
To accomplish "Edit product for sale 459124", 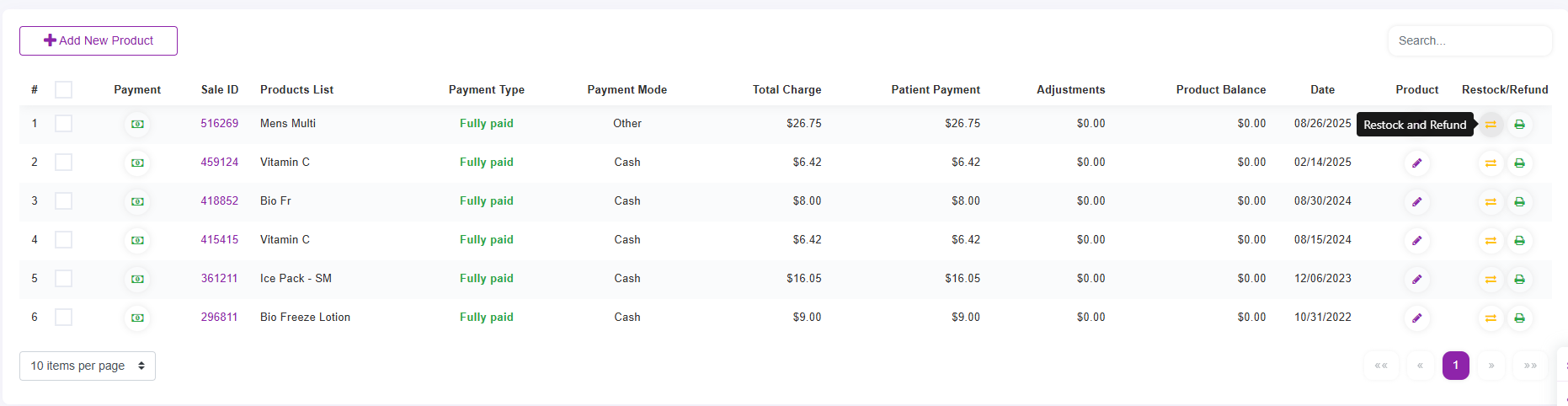I will [x=1416, y=163].
